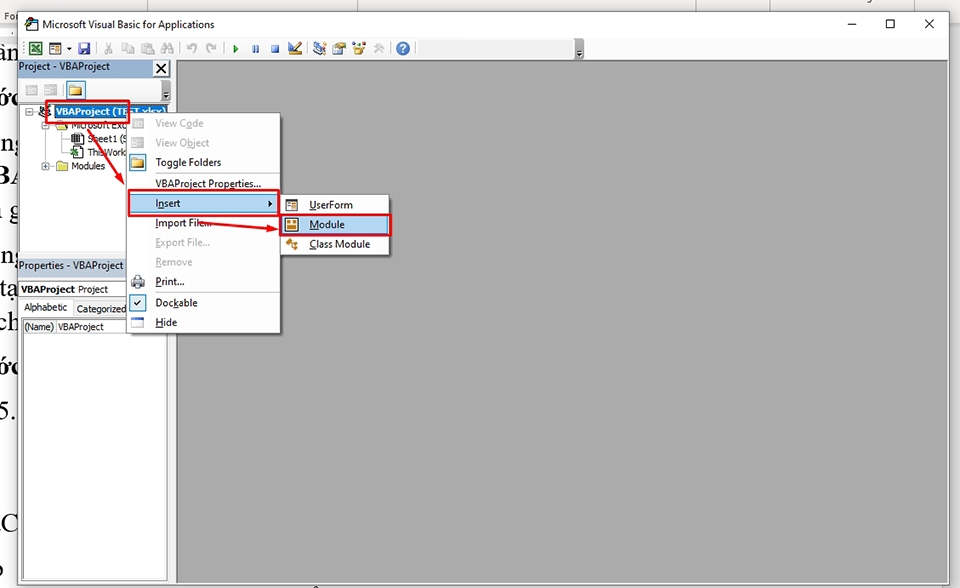Insert a Module from the submenu

[x=335, y=224]
